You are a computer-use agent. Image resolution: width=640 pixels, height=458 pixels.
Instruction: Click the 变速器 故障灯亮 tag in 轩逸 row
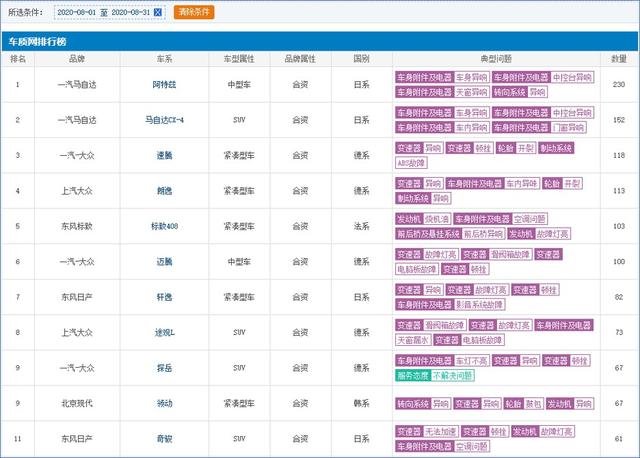click(x=477, y=290)
